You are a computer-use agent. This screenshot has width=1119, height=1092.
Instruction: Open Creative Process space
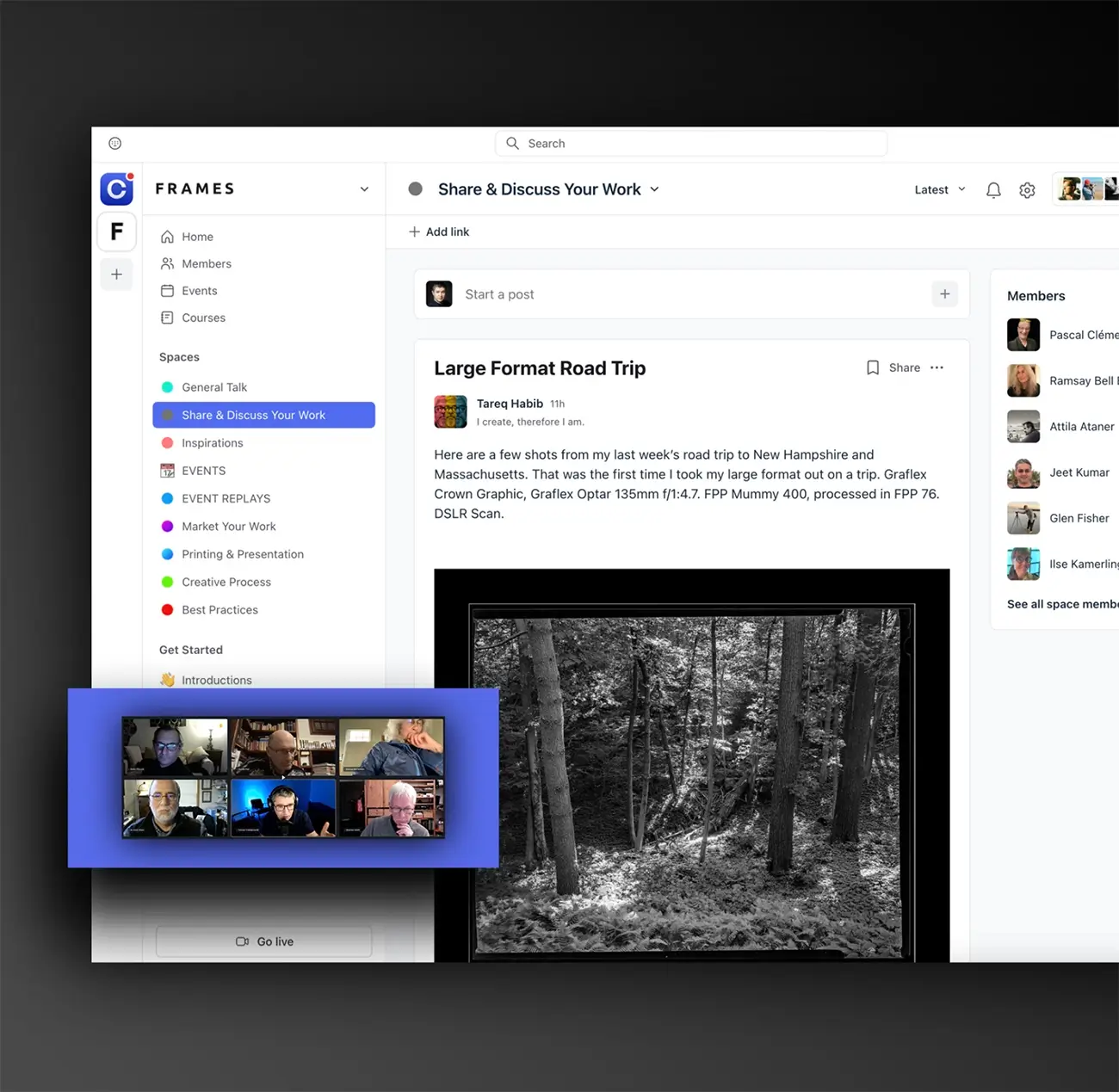click(263, 582)
